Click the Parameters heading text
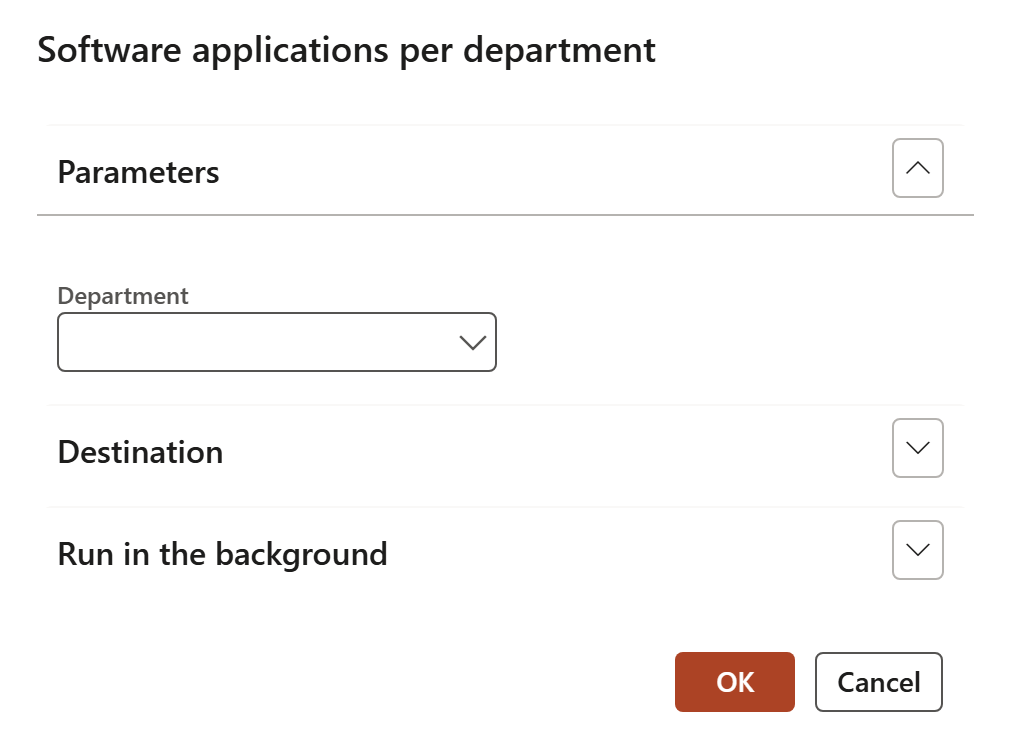Screen dimensions: 1010x742 (138, 172)
